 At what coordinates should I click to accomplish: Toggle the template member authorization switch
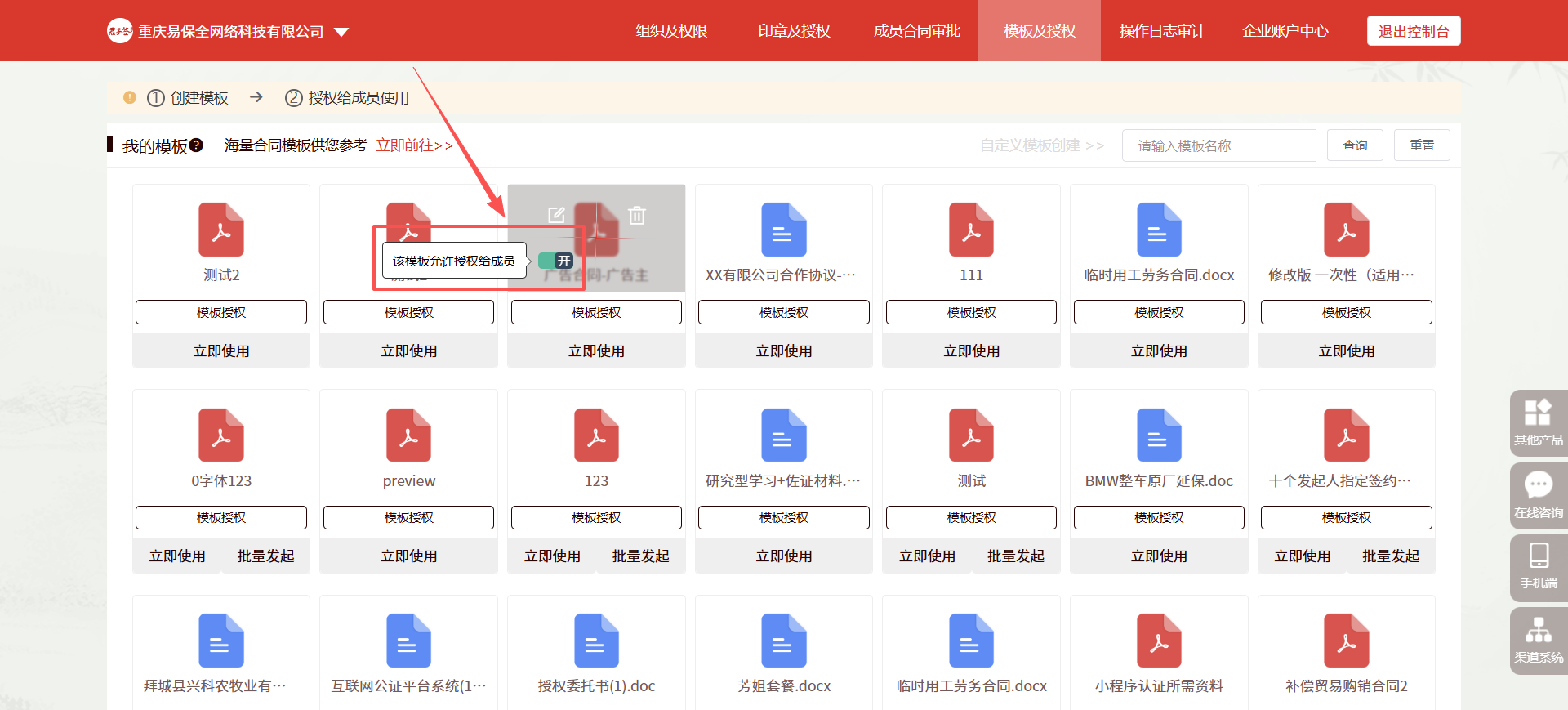[555, 261]
